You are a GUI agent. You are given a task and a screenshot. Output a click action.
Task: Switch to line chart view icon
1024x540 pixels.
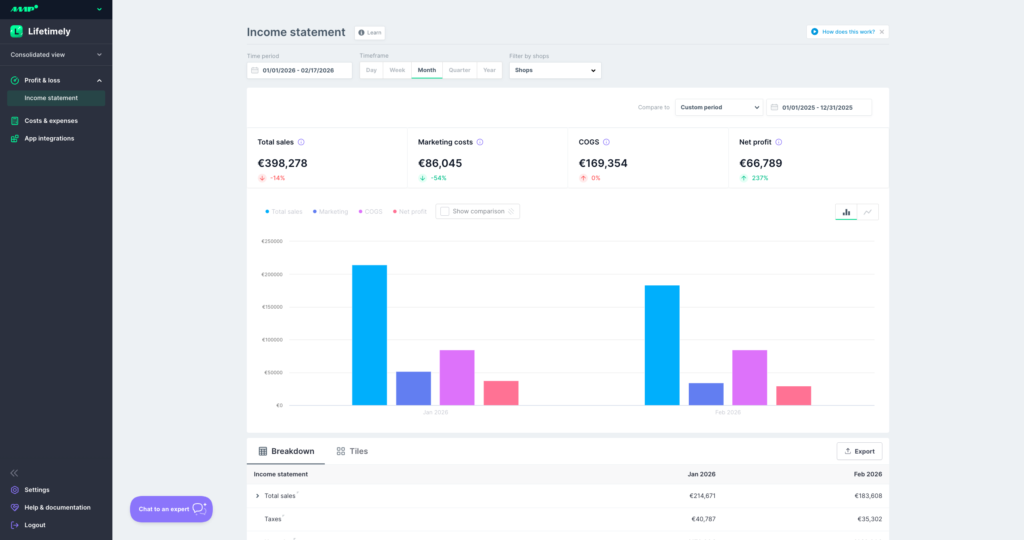[x=867, y=212]
